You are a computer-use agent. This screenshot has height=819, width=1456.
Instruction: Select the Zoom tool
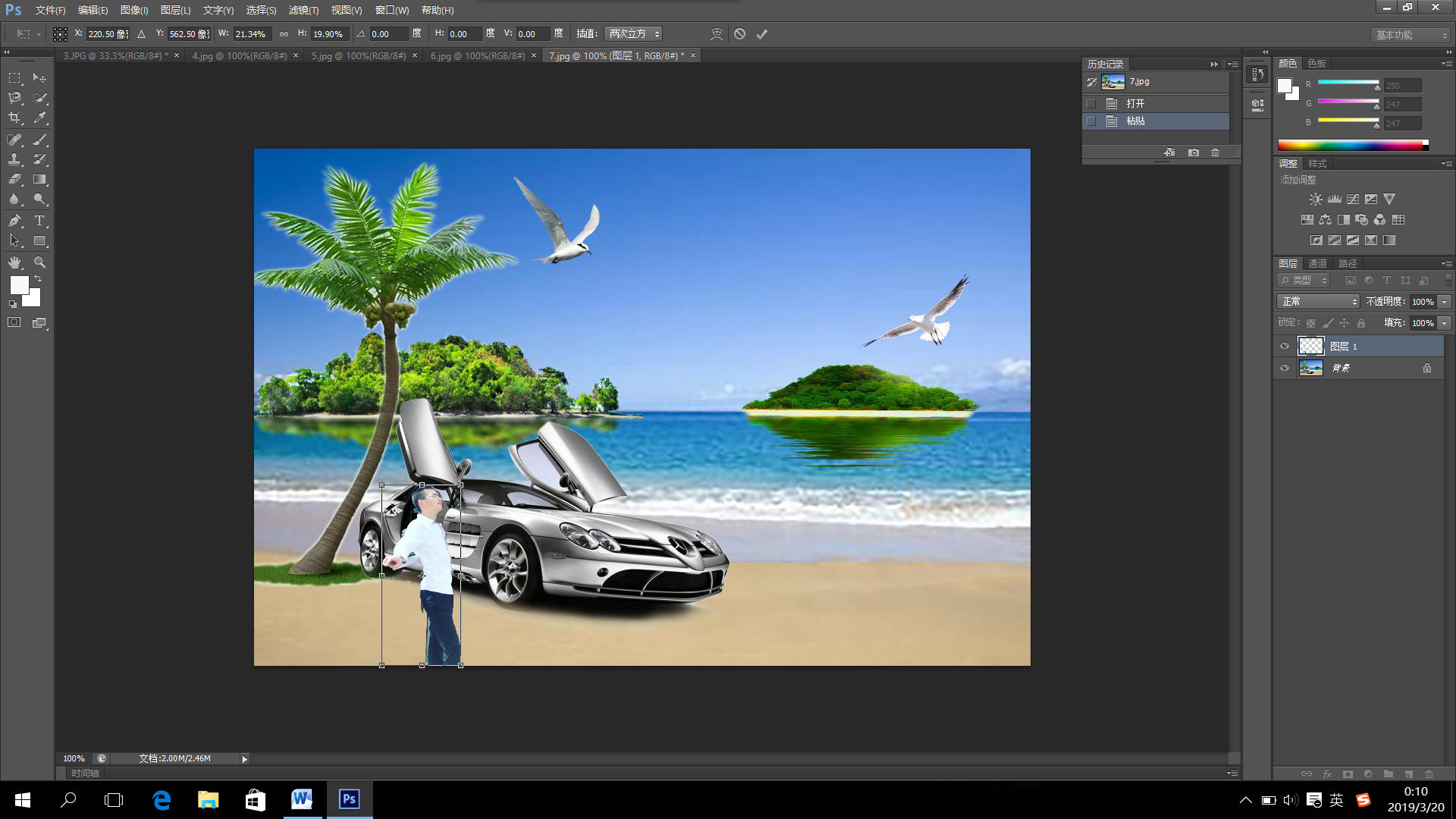click(x=39, y=262)
